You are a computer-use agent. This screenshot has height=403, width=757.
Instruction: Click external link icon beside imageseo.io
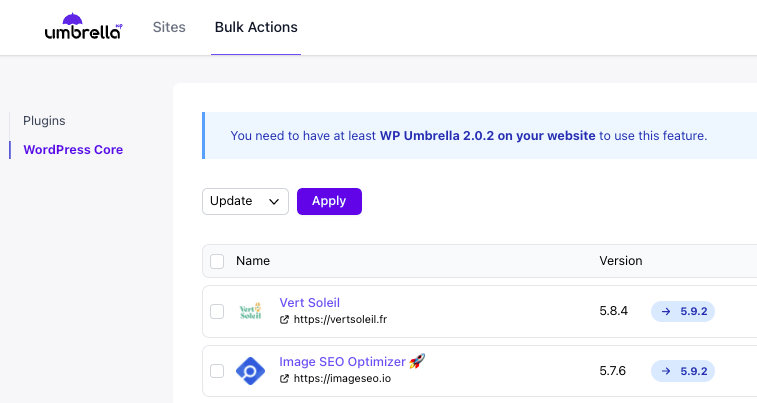tap(285, 380)
